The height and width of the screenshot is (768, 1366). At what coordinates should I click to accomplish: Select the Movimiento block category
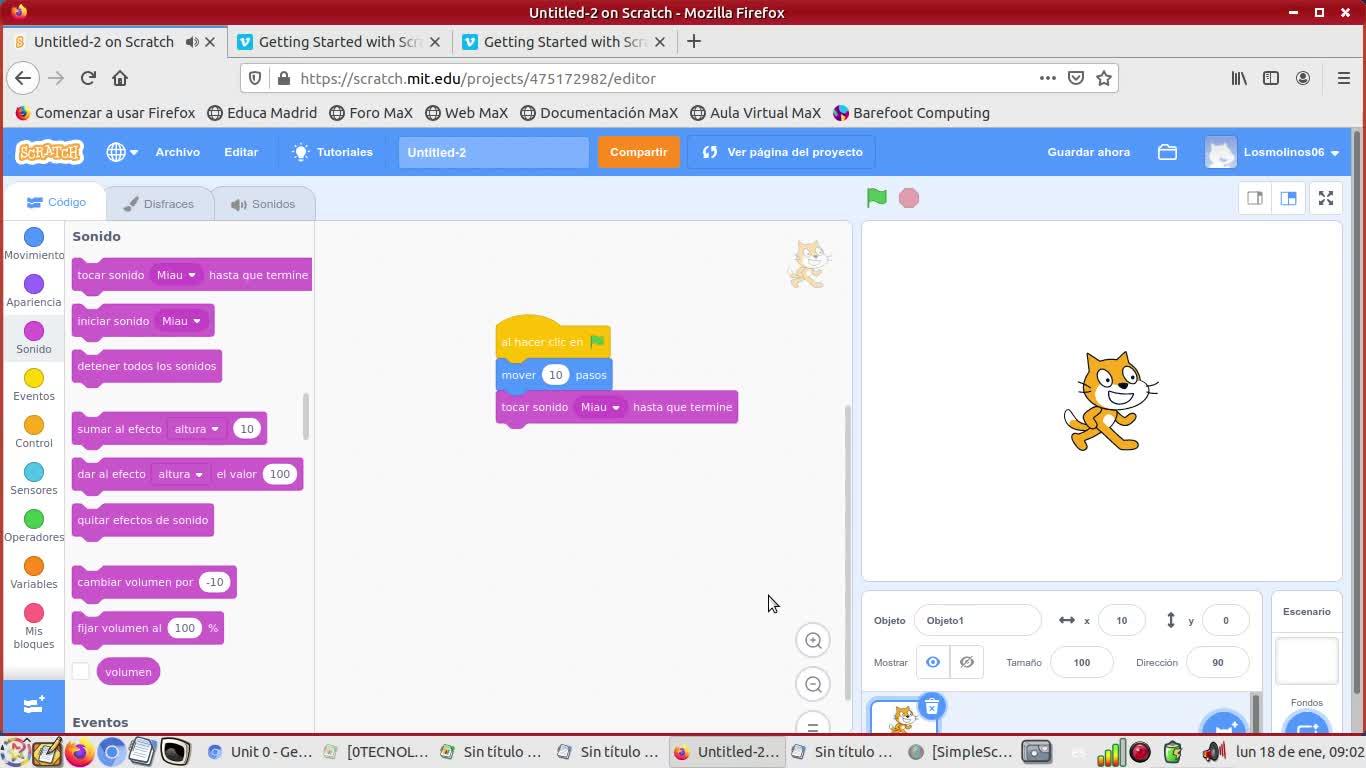pyautogui.click(x=34, y=244)
